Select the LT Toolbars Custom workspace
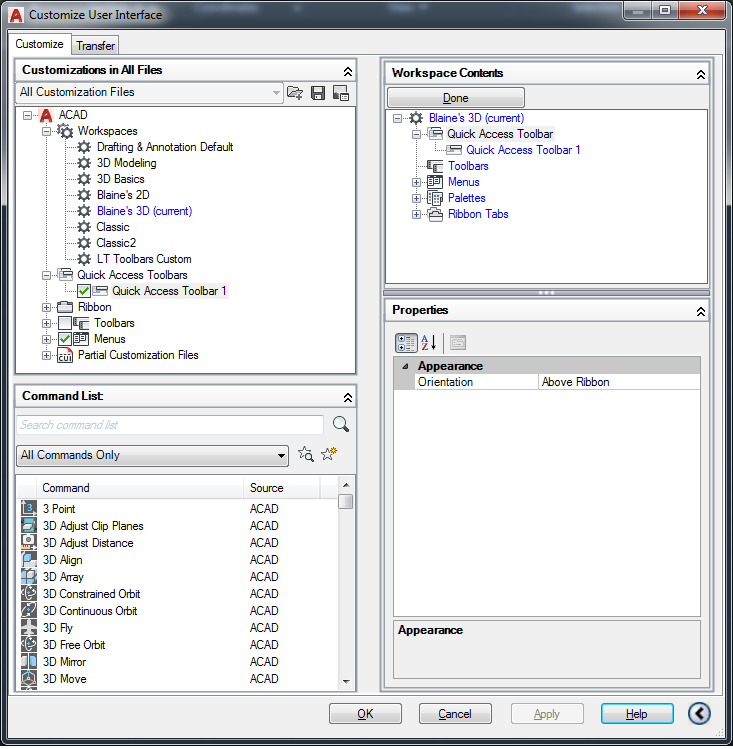This screenshot has height=749, width=733. pyautogui.click(x=144, y=259)
